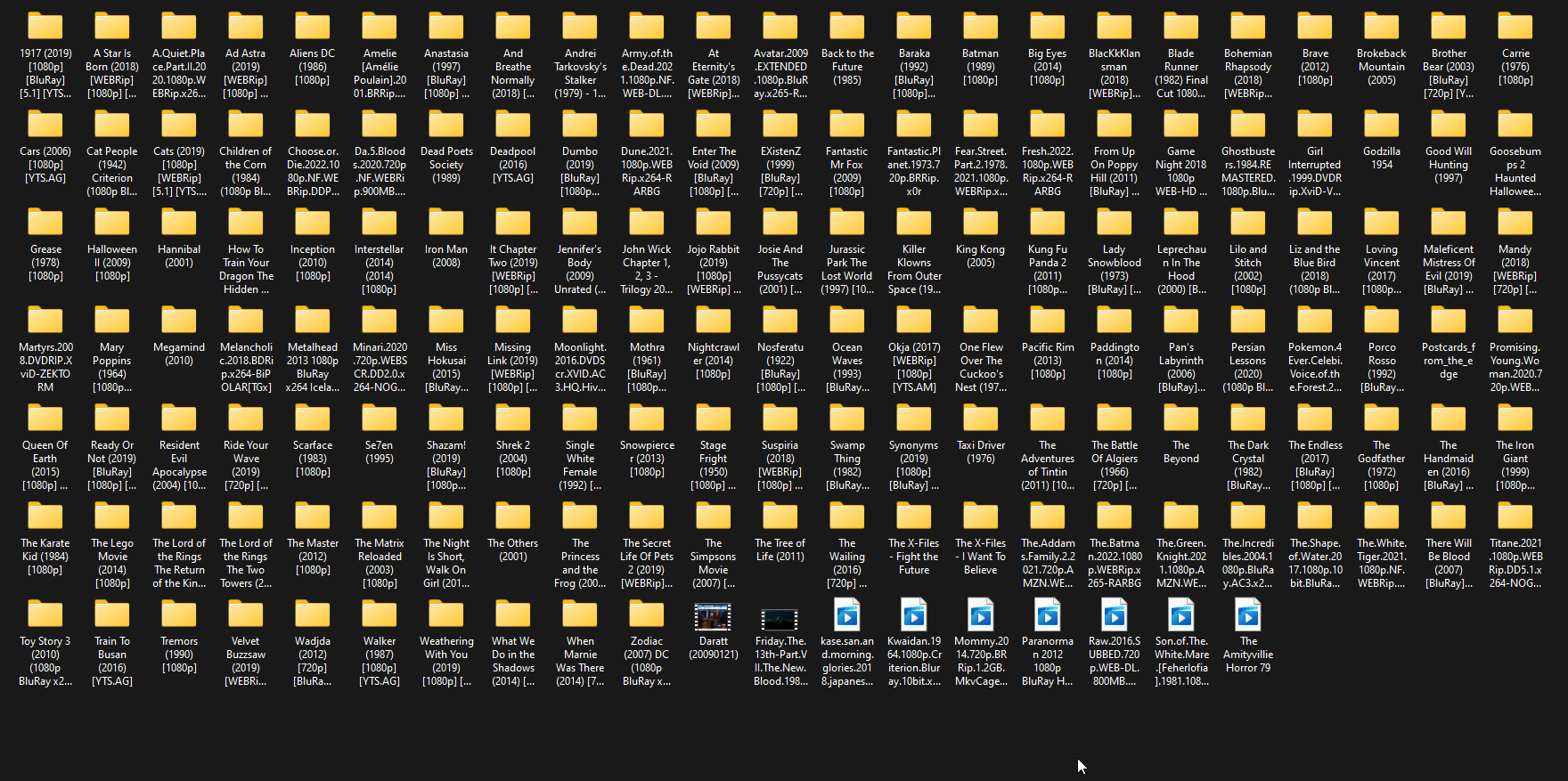Select the Brave (2012) folder icon
Image resolution: width=1568 pixels, height=781 pixels.
point(1315,27)
